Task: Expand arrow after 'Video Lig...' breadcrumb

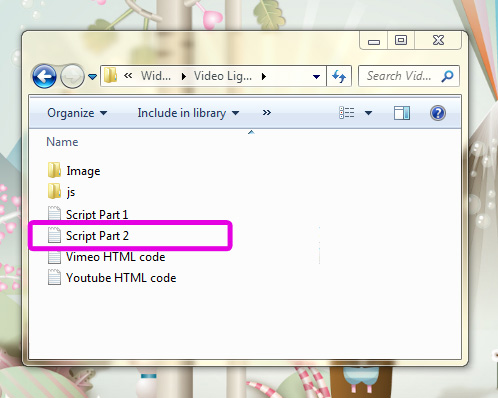Action: coord(264,77)
